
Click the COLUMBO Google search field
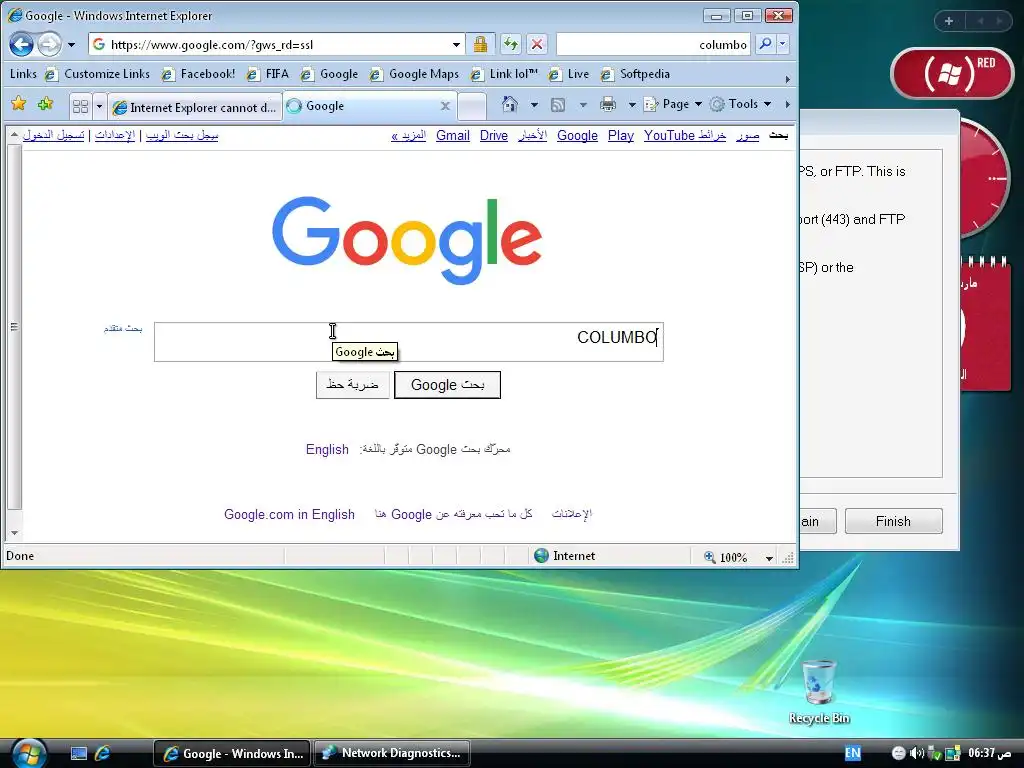(409, 342)
